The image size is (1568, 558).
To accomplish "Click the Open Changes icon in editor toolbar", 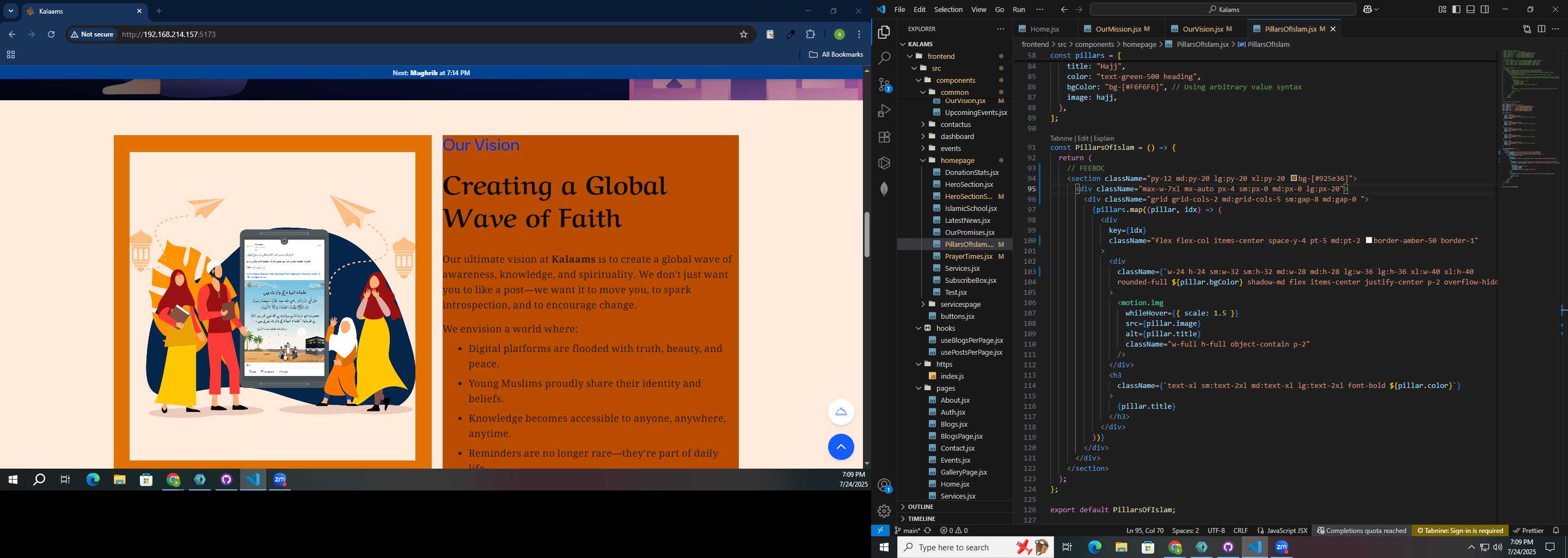I will pyautogui.click(x=1527, y=29).
